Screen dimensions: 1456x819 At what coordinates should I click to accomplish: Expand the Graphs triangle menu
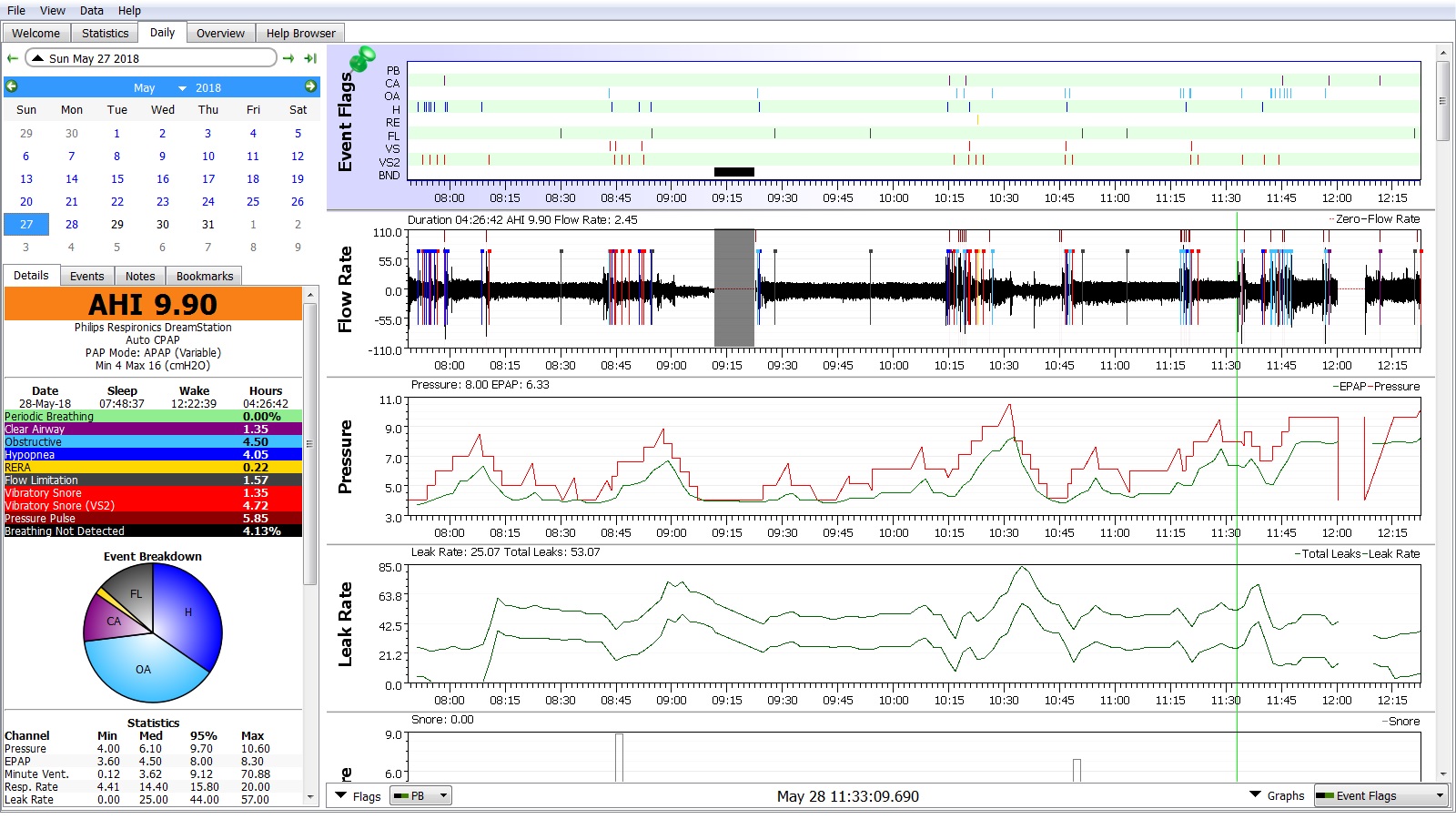tap(1256, 794)
